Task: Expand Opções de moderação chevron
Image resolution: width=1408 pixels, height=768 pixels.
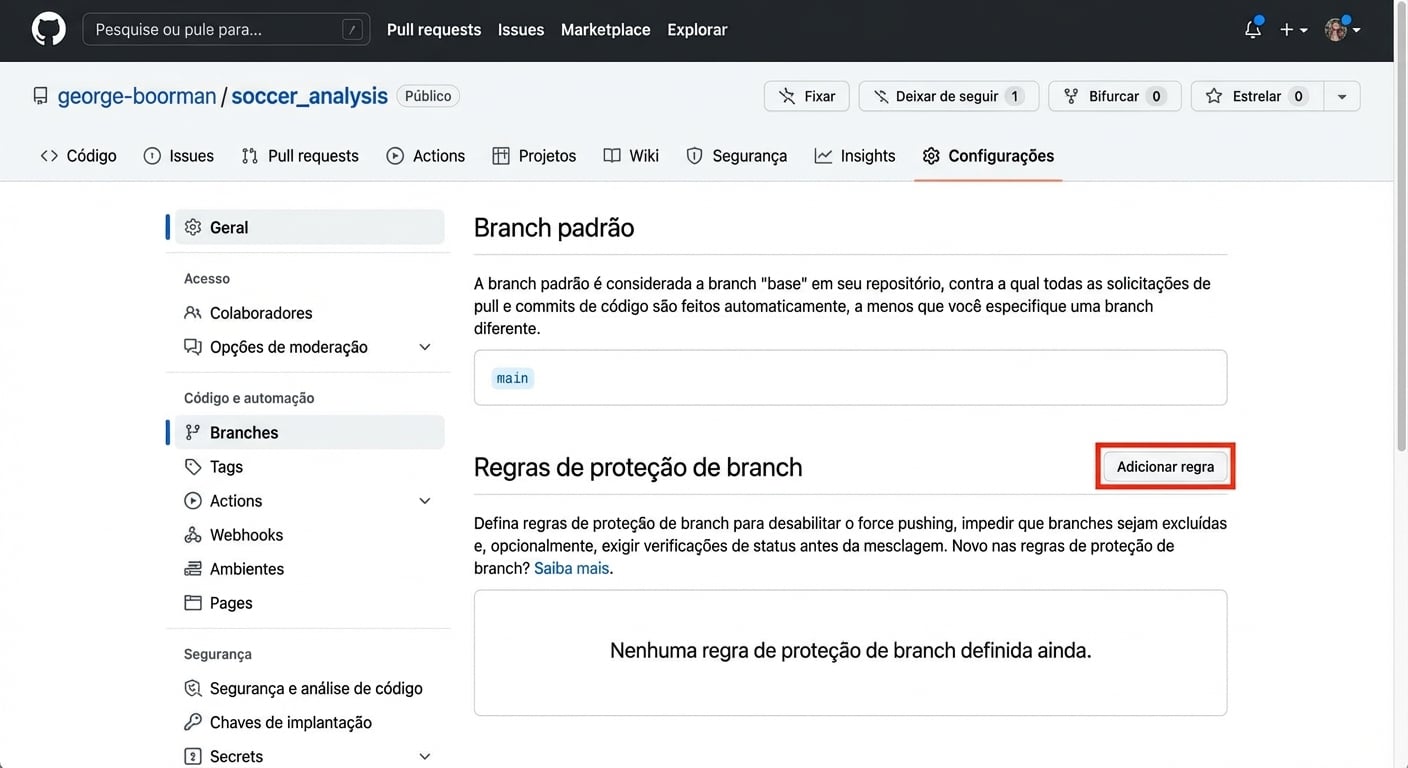Action: coord(425,347)
